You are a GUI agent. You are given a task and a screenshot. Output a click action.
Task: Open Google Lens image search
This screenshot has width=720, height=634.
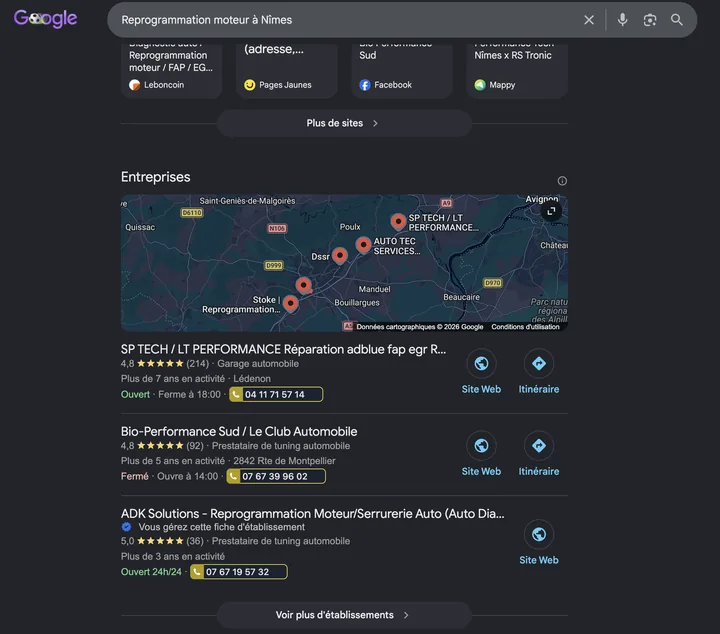[x=650, y=20]
